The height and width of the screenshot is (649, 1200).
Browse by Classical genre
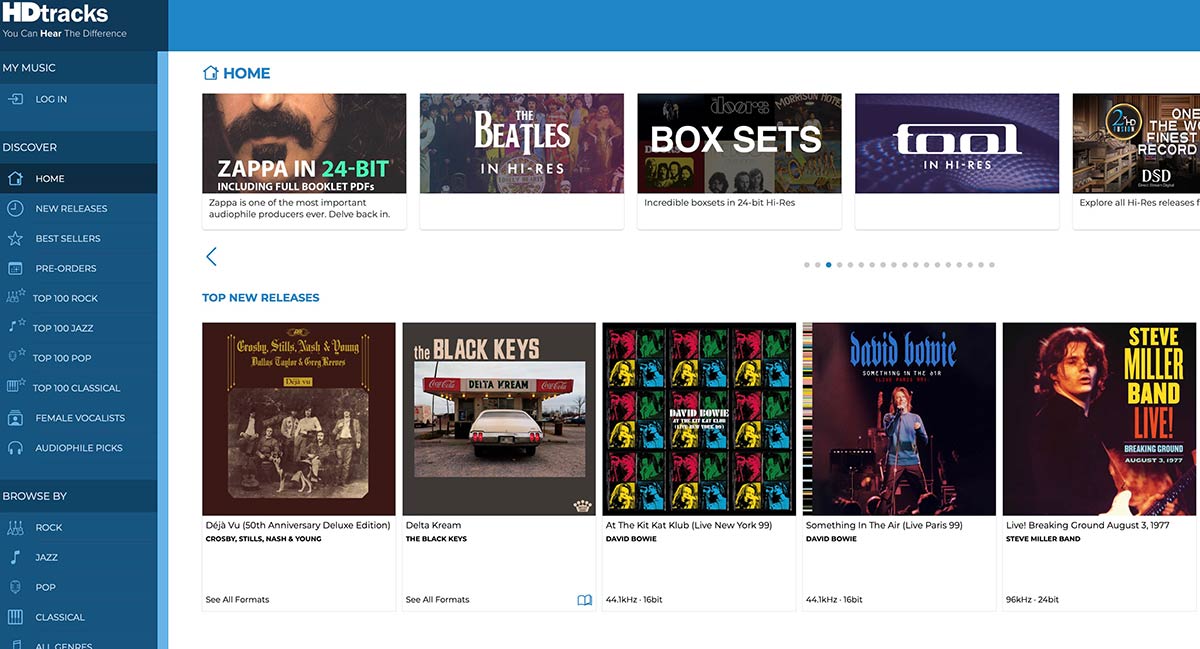[60, 617]
